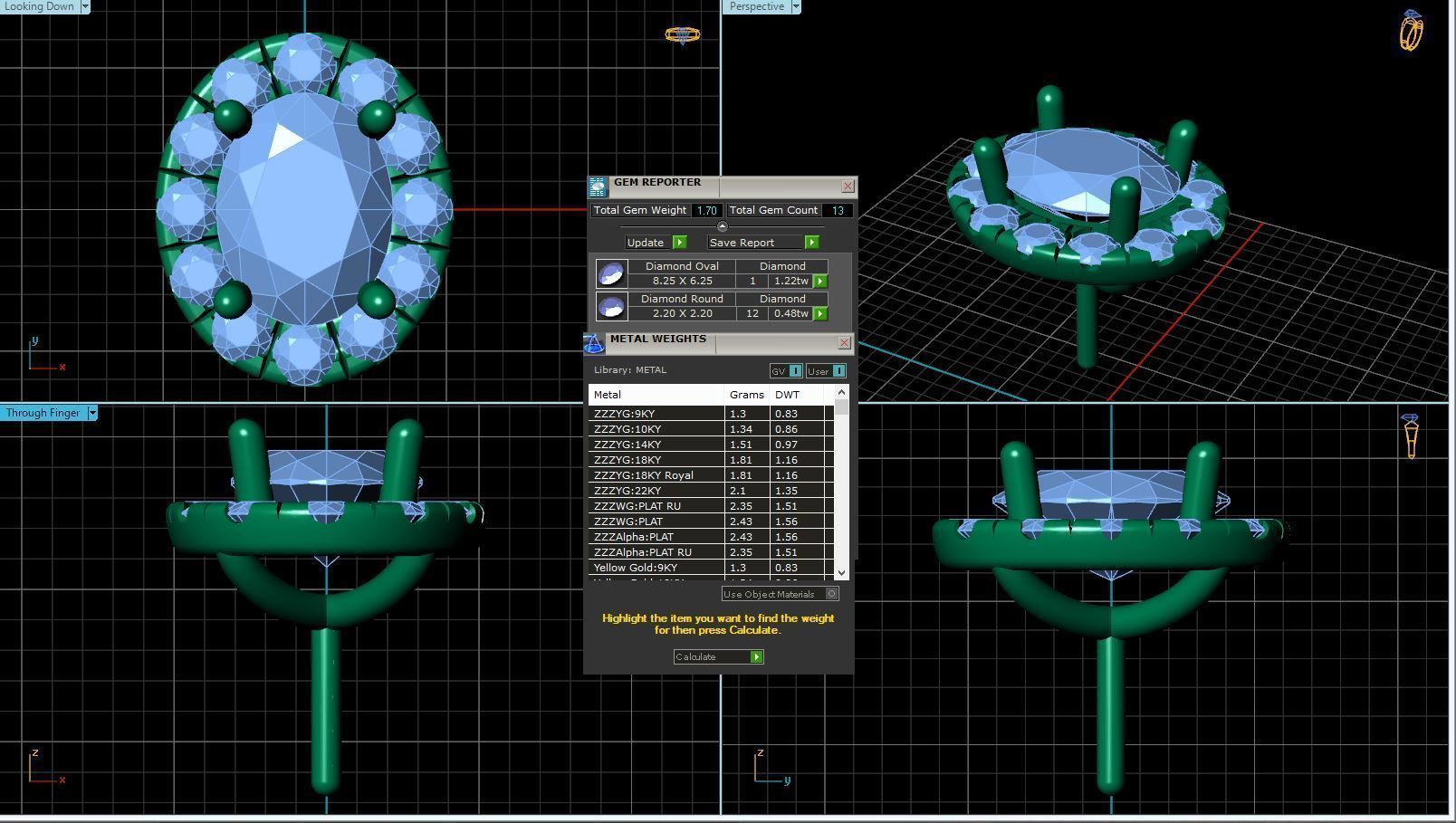Screen dimensions: 1456x823
Task: Click green arrow beside Save Report
Action: (812, 243)
